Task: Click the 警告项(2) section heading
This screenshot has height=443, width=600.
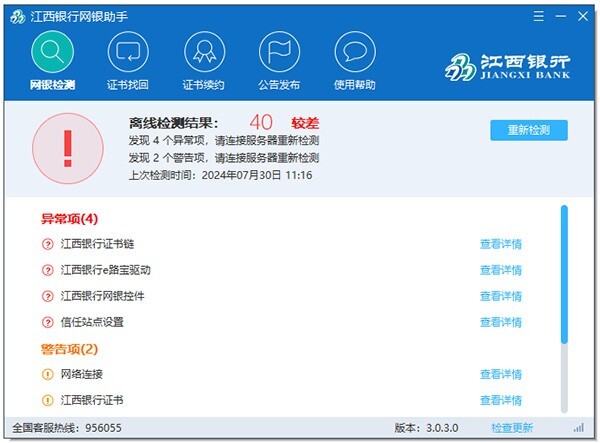Action: [x=69, y=349]
